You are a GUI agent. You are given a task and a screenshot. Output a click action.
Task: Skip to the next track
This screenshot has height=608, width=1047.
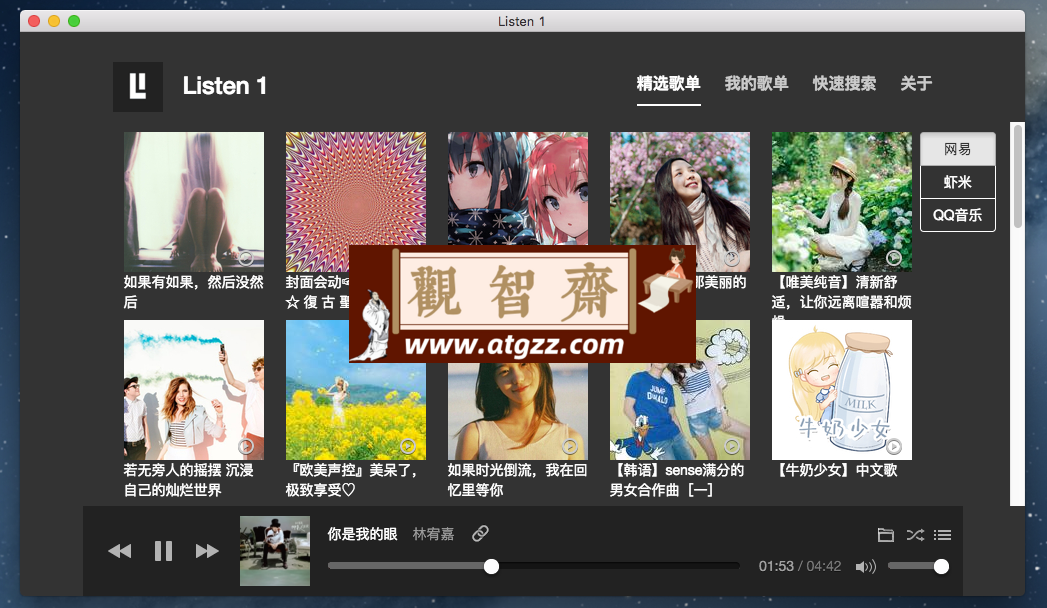click(x=207, y=551)
